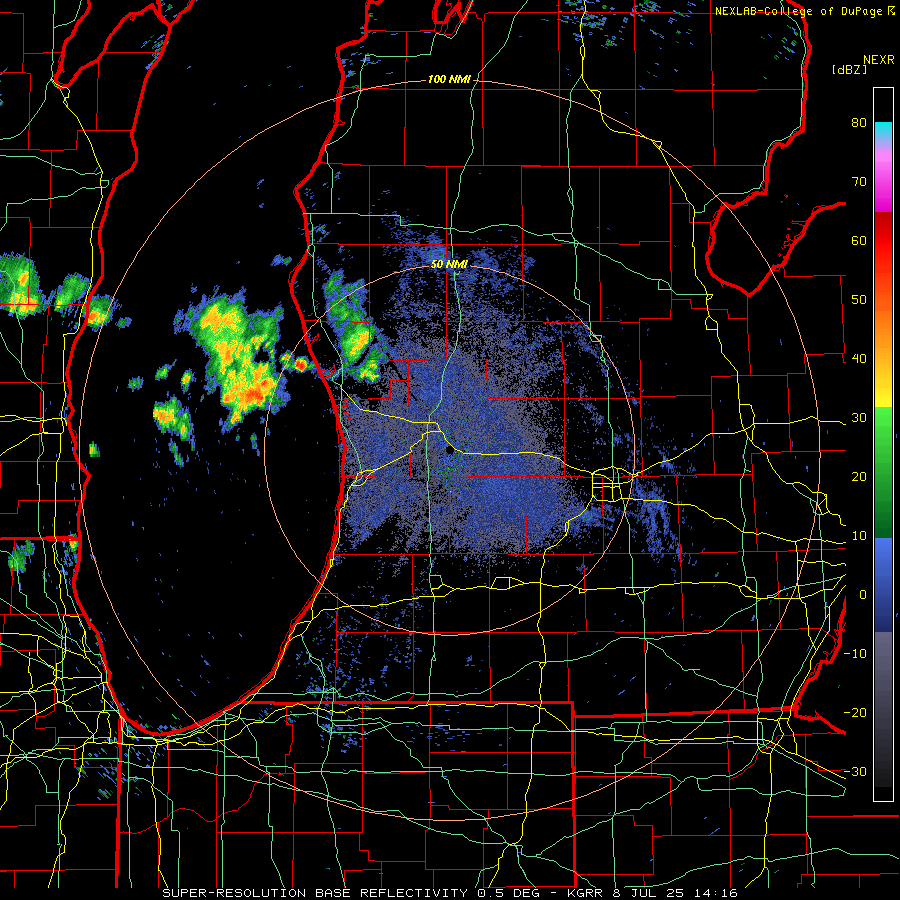The image size is (900, 900).
Task: Click the 80 value on the dBZ scale
Action: [859, 122]
